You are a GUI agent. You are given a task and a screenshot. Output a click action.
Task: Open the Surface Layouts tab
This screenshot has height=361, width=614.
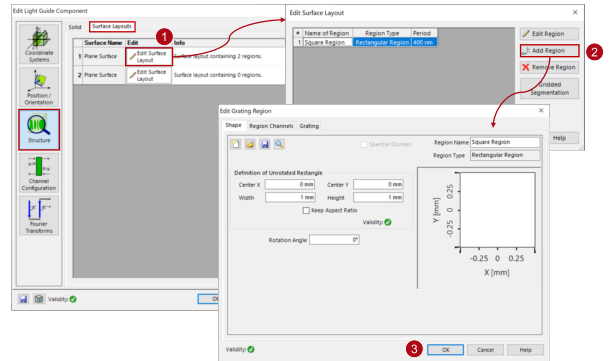[x=112, y=26]
